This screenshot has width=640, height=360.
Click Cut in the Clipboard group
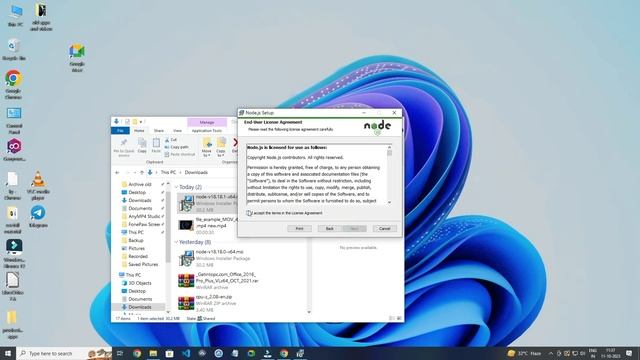pyautogui.click(x=171, y=140)
